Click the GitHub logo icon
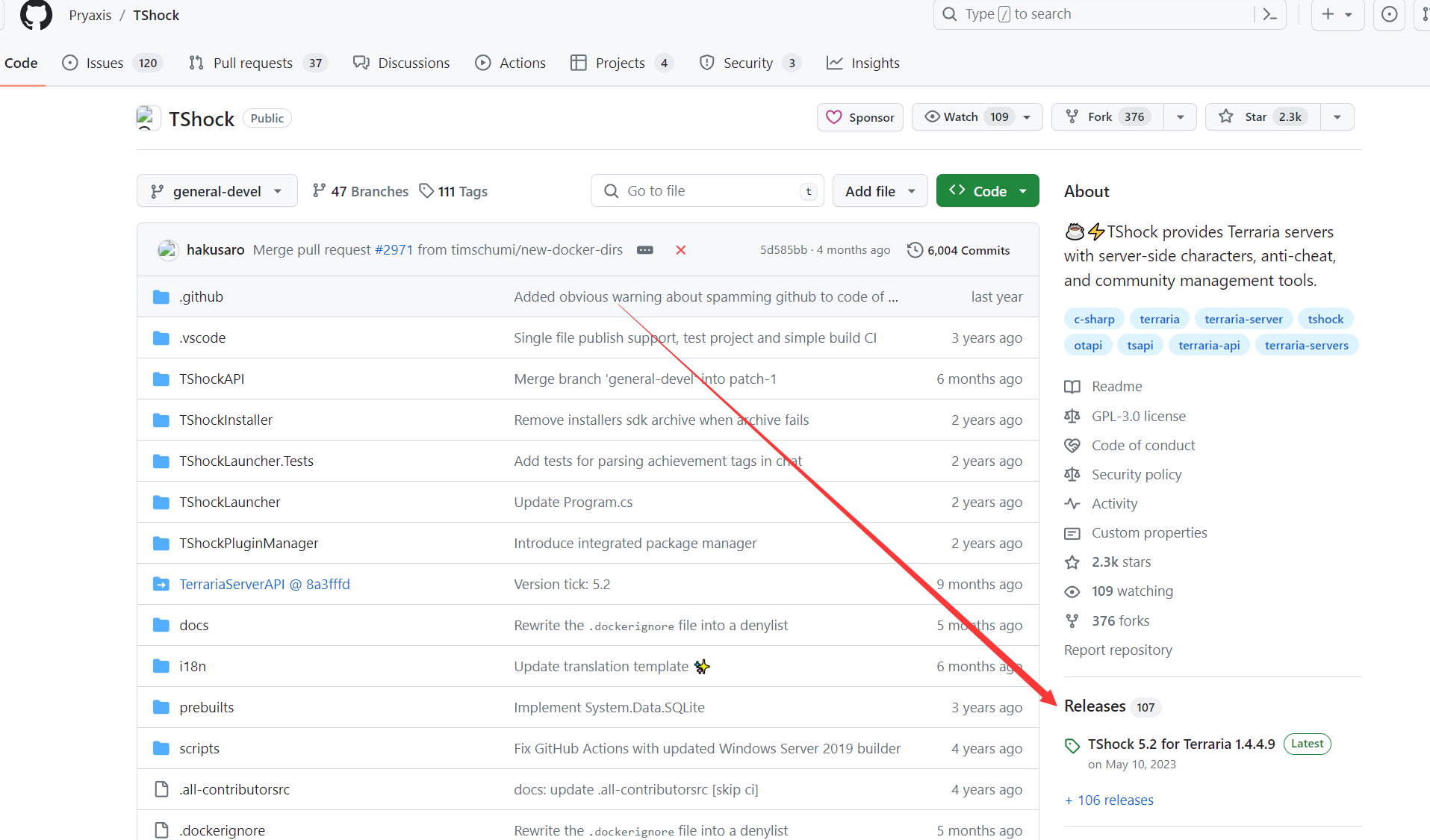 [x=35, y=15]
